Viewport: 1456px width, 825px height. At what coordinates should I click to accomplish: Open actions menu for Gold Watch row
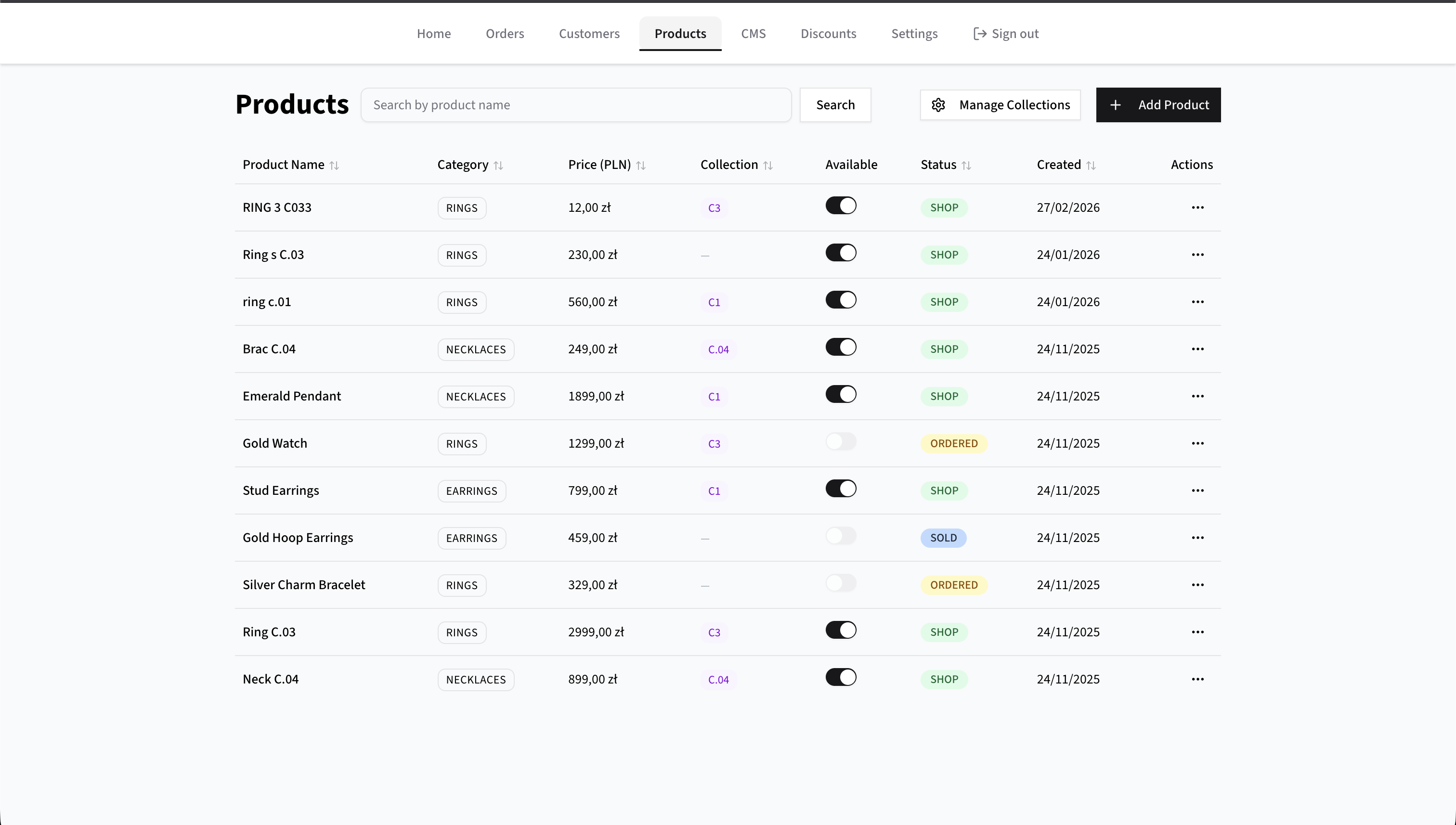pos(1197,443)
